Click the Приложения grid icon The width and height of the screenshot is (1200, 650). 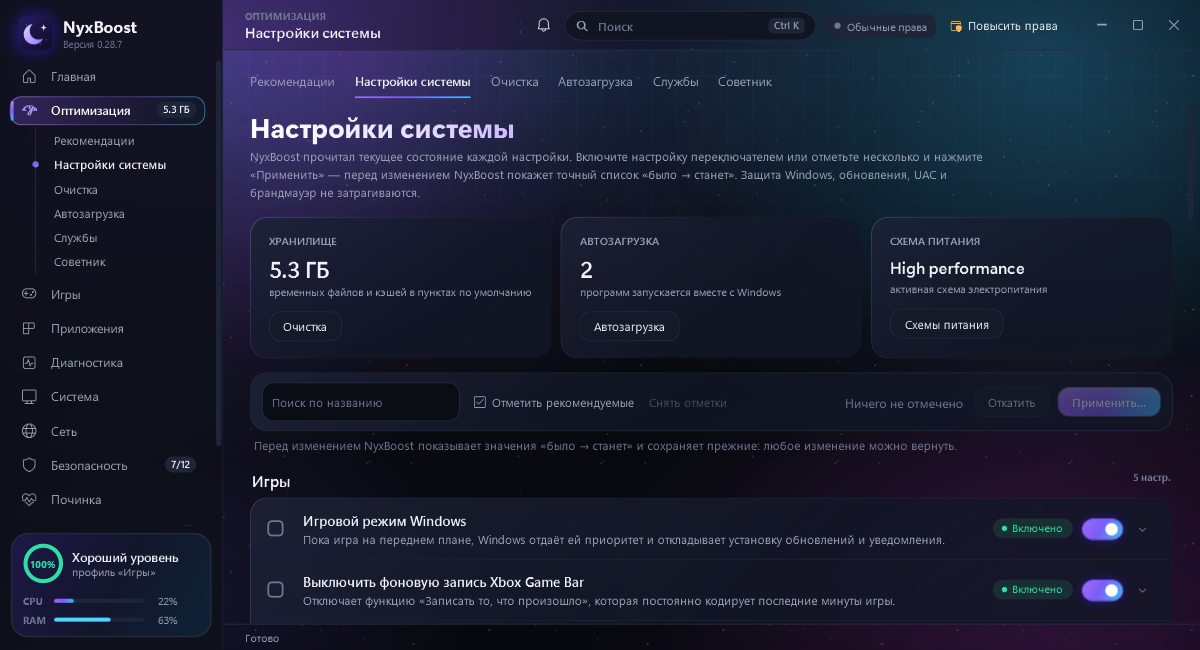(30, 329)
